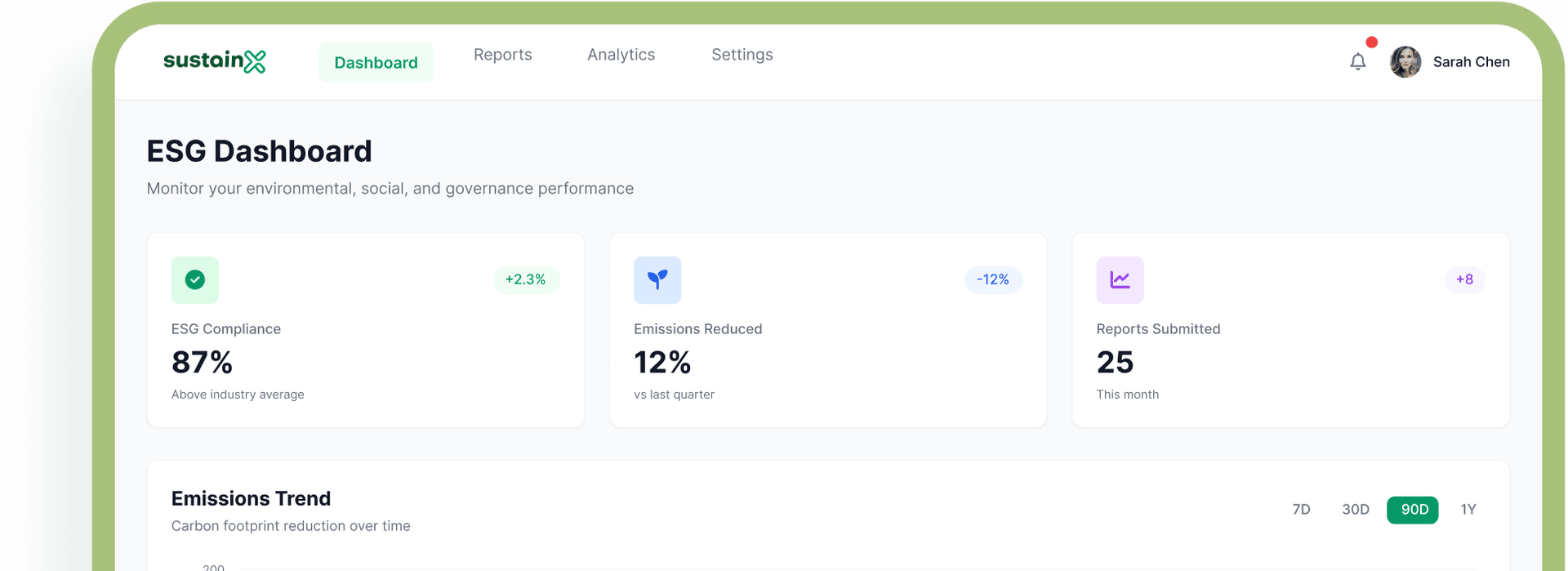1568x571 pixels.
Task: Click the sustainX logo
Action: [214, 61]
